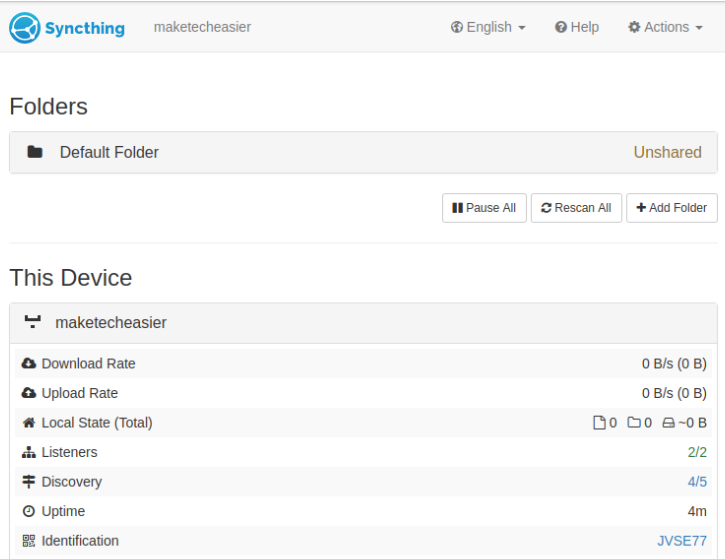Click the JVSE77 device ID link
The width and height of the screenshot is (725, 559).
point(682,541)
